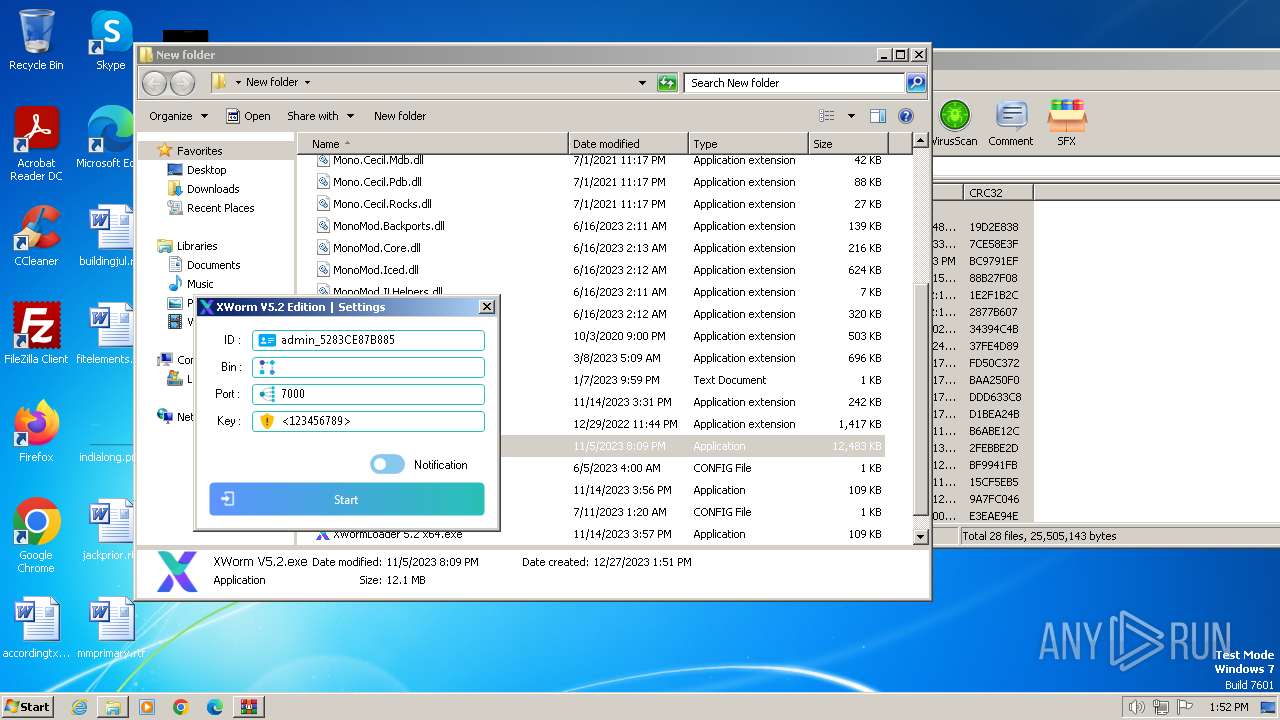Select Downloads under Favorites
The width and height of the screenshot is (1280, 720).
tap(213, 189)
